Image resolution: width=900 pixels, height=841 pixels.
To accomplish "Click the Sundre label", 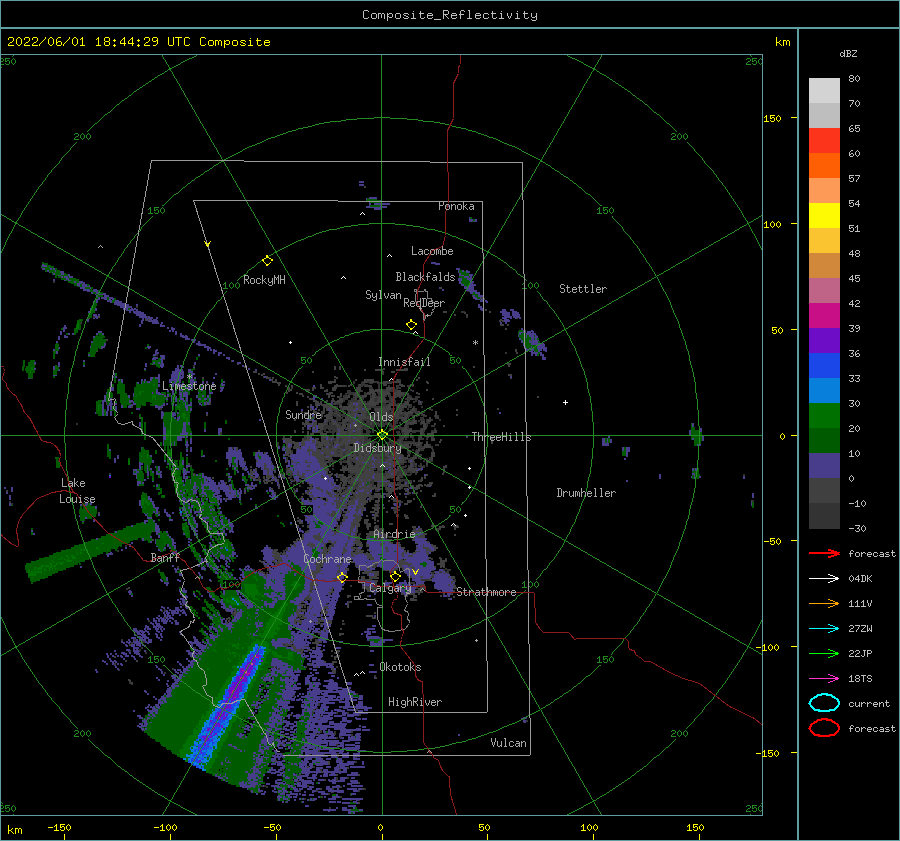I will pyautogui.click(x=303, y=414).
